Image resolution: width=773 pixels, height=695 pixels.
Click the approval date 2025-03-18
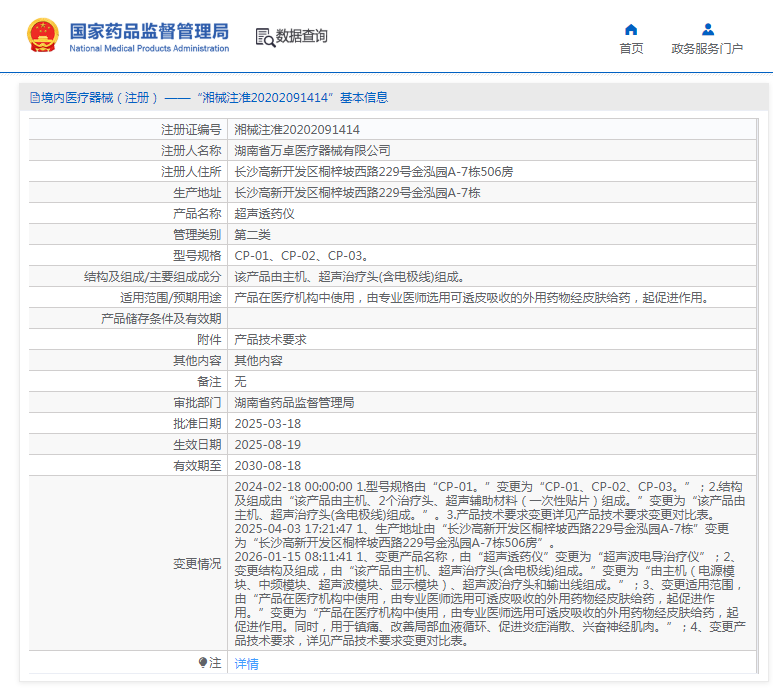(267, 424)
